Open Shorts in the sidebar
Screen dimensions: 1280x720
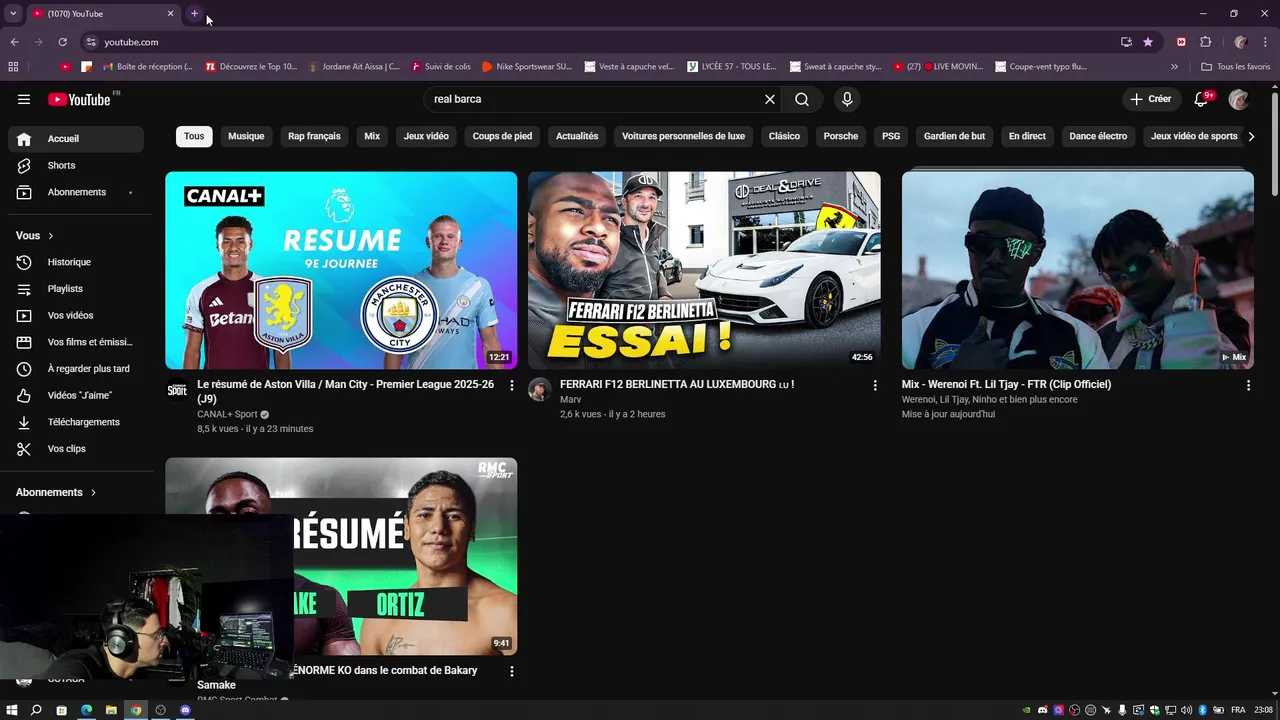pyautogui.click(x=76, y=165)
